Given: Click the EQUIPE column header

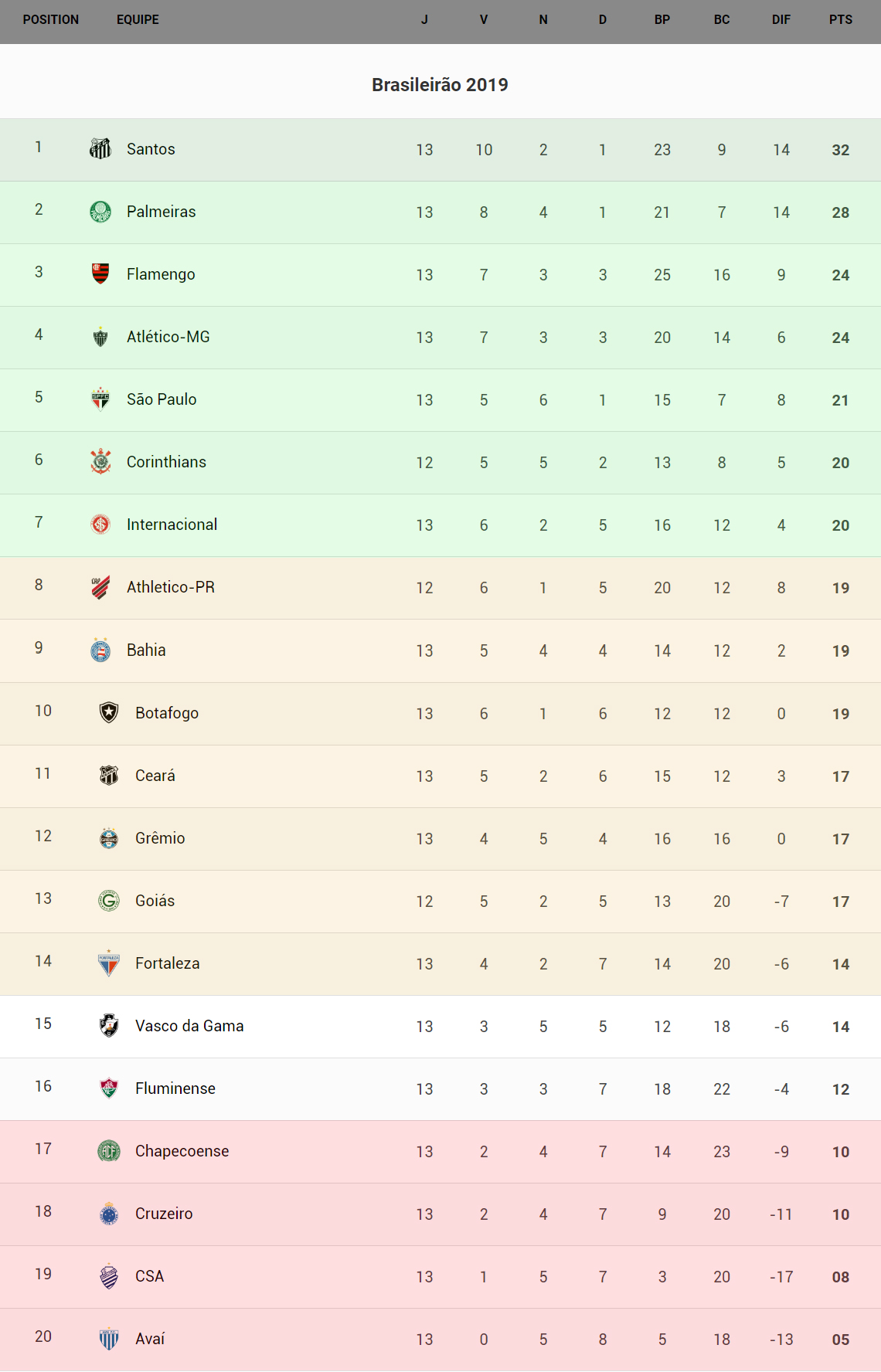Looking at the screenshot, I should coord(138,20).
